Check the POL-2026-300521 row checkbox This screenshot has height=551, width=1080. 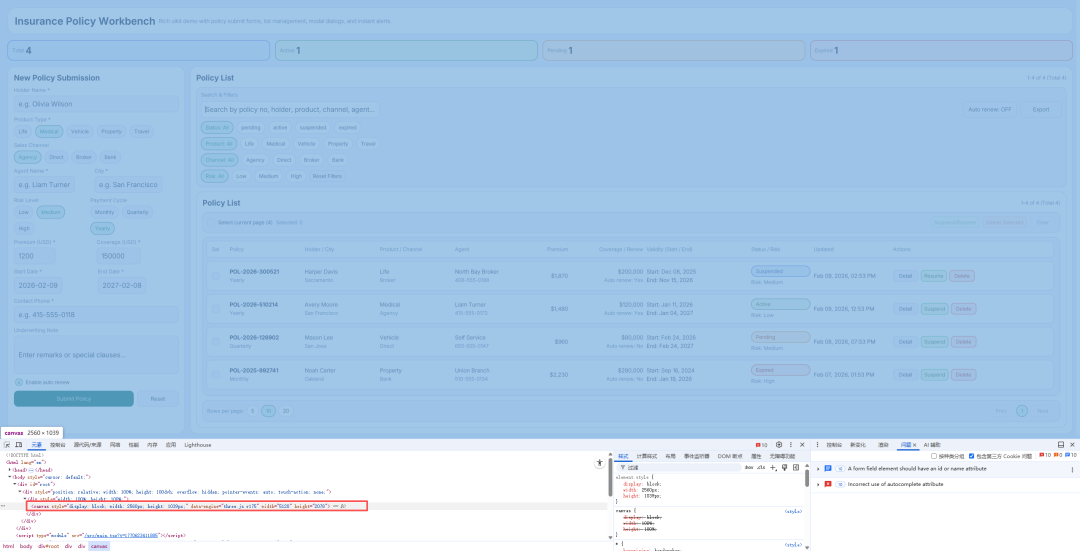(216, 276)
